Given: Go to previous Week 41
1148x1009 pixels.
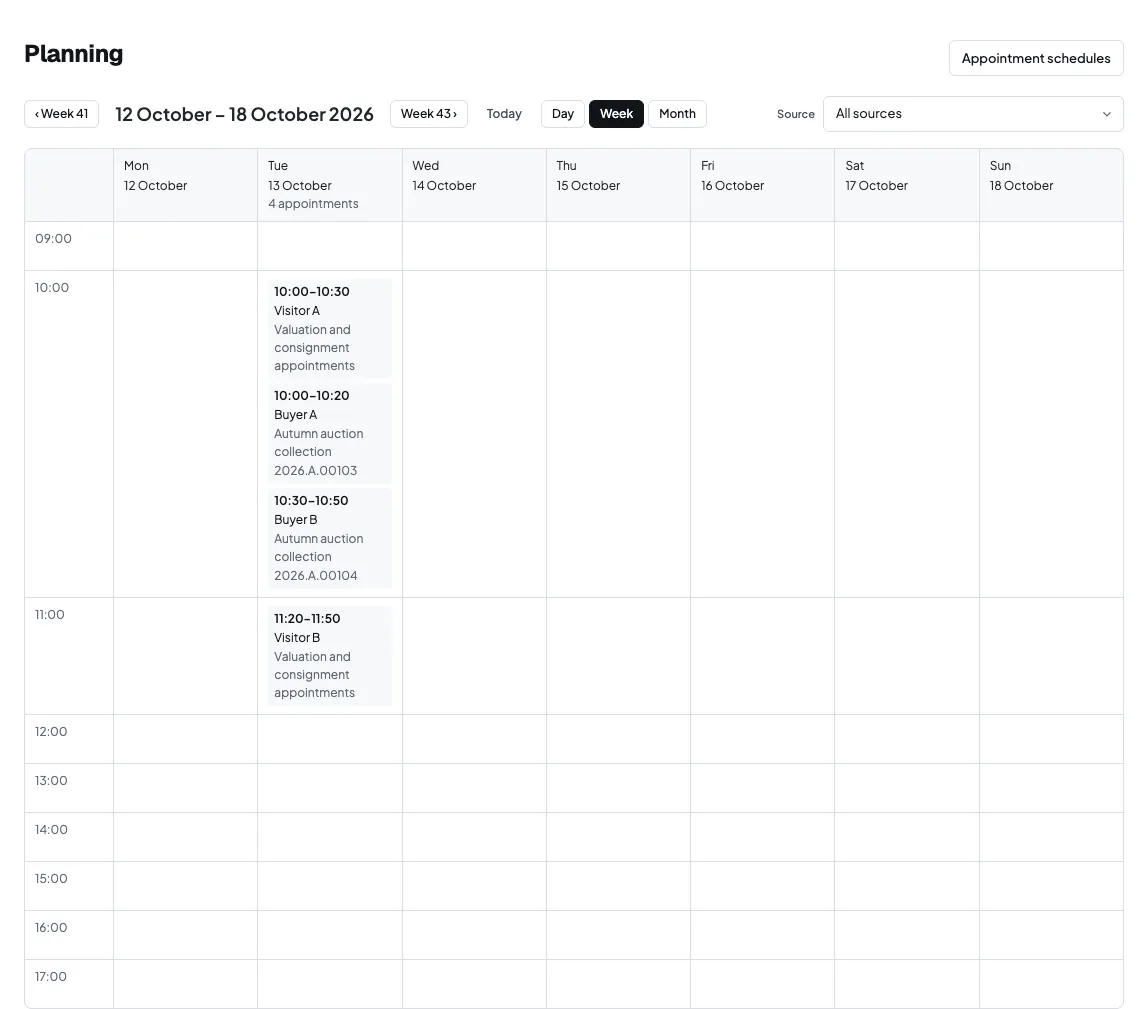Looking at the screenshot, I should pyautogui.click(x=62, y=113).
